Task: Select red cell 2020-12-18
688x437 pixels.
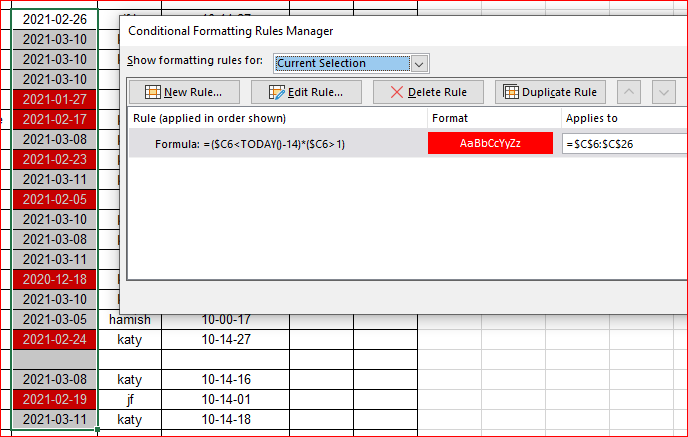Action: click(x=55, y=279)
